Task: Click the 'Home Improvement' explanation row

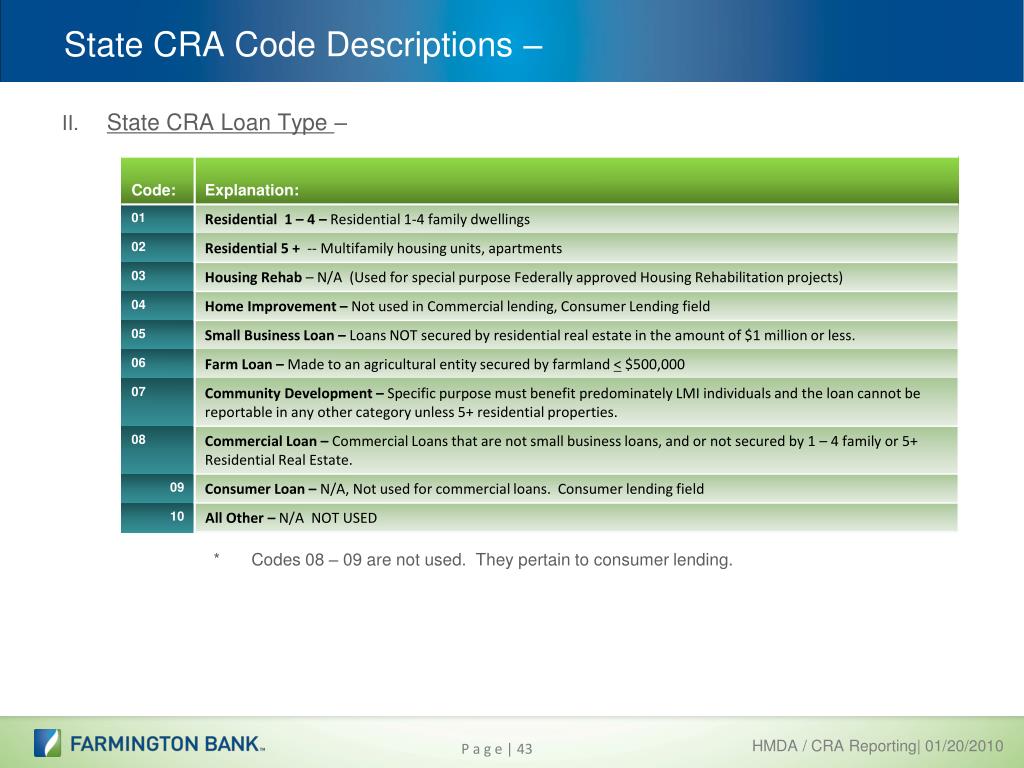Action: [x=577, y=306]
